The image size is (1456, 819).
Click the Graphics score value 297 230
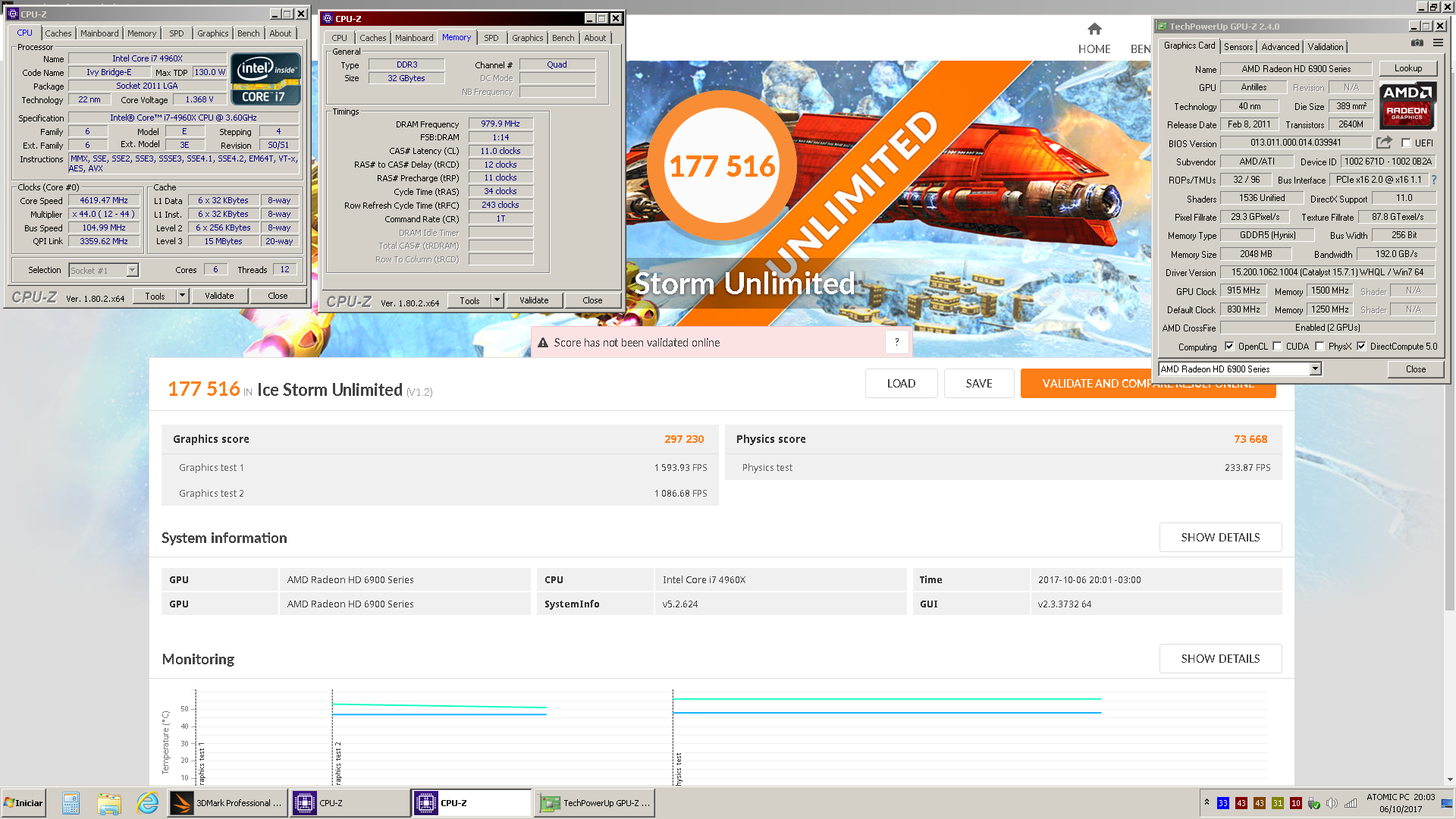coord(684,439)
